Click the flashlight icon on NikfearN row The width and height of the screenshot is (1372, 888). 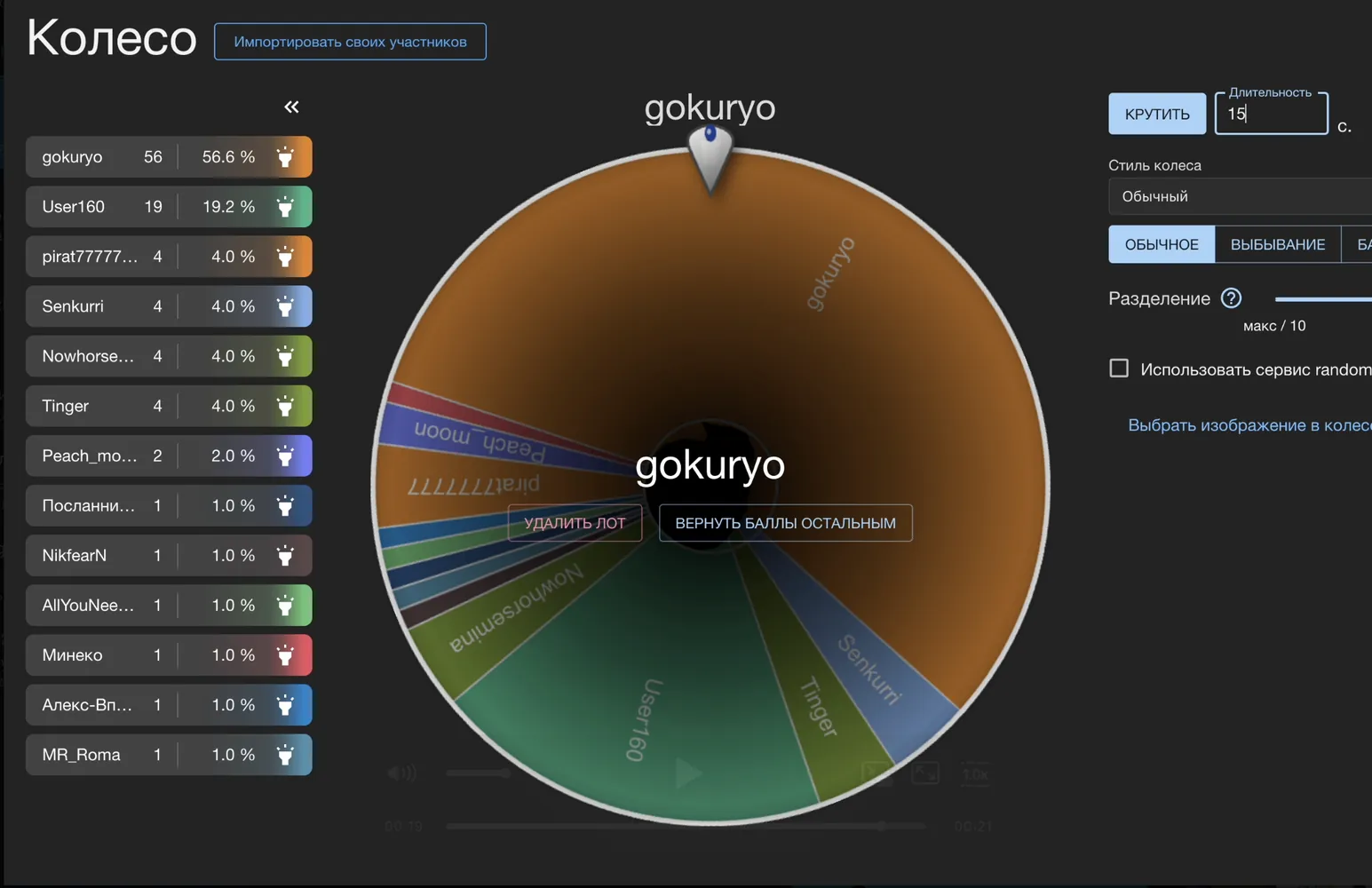[x=285, y=555]
